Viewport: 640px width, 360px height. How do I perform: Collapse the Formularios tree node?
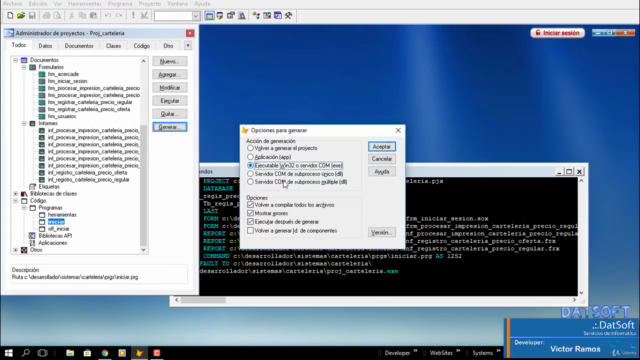click(24, 67)
